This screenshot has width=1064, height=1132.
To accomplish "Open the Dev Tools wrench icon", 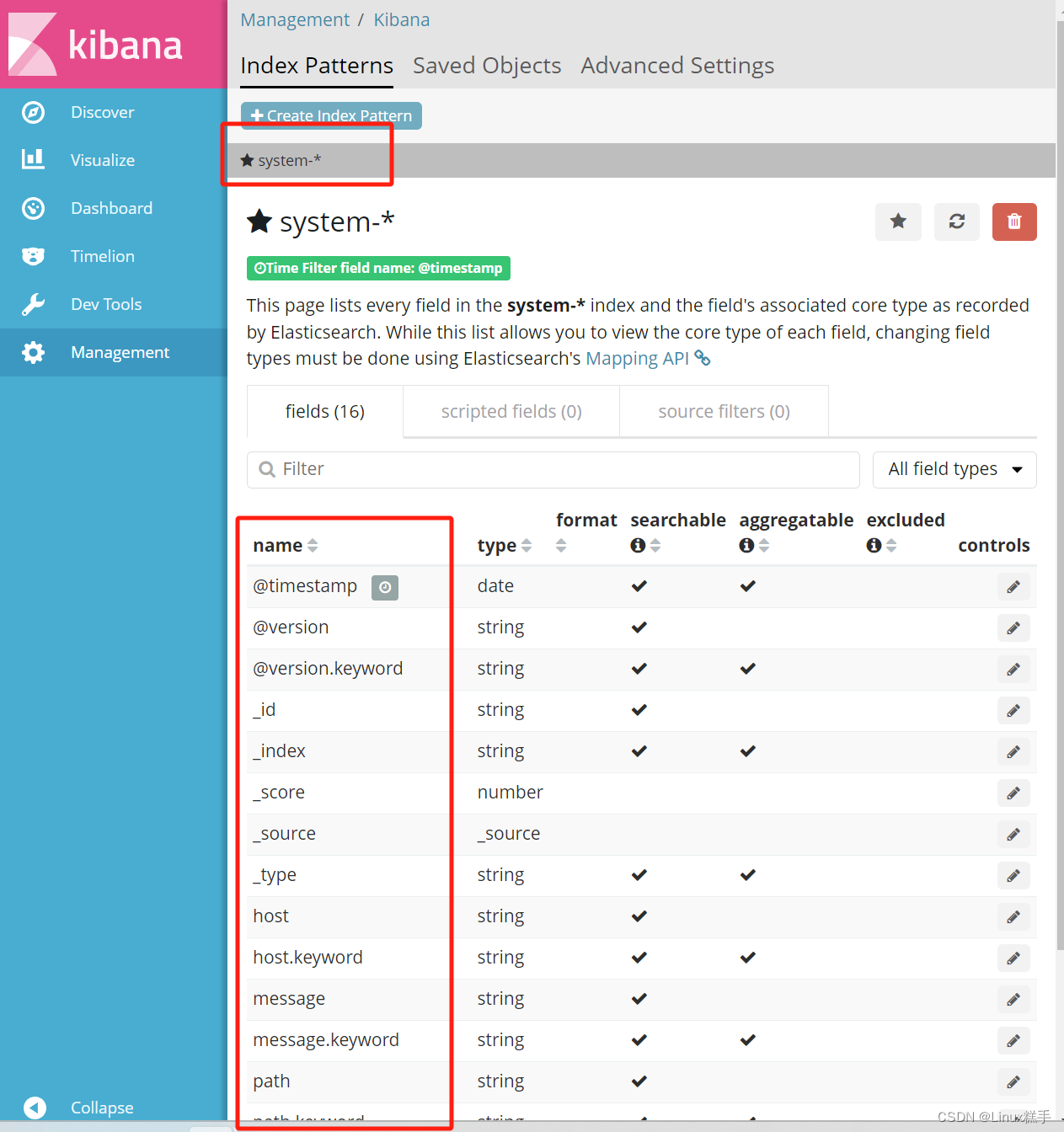I will coord(33,304).
